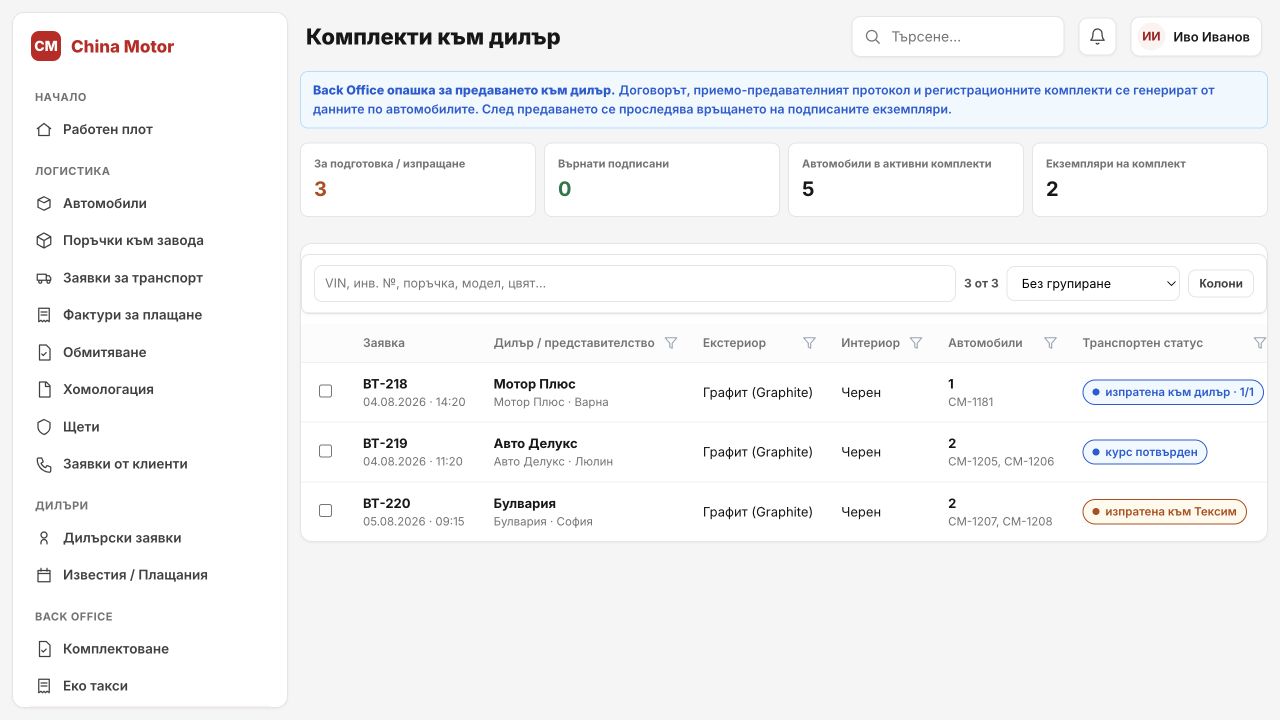1280x720 pixels.
Task: Click the icon beside Комплектоване
Action: coord(44,649)
